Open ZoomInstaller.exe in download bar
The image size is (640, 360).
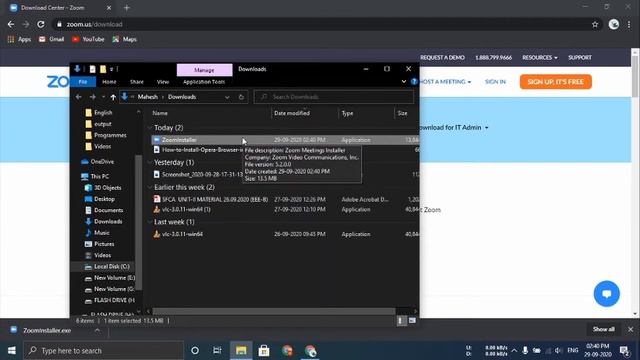click(x=47, y=330)
